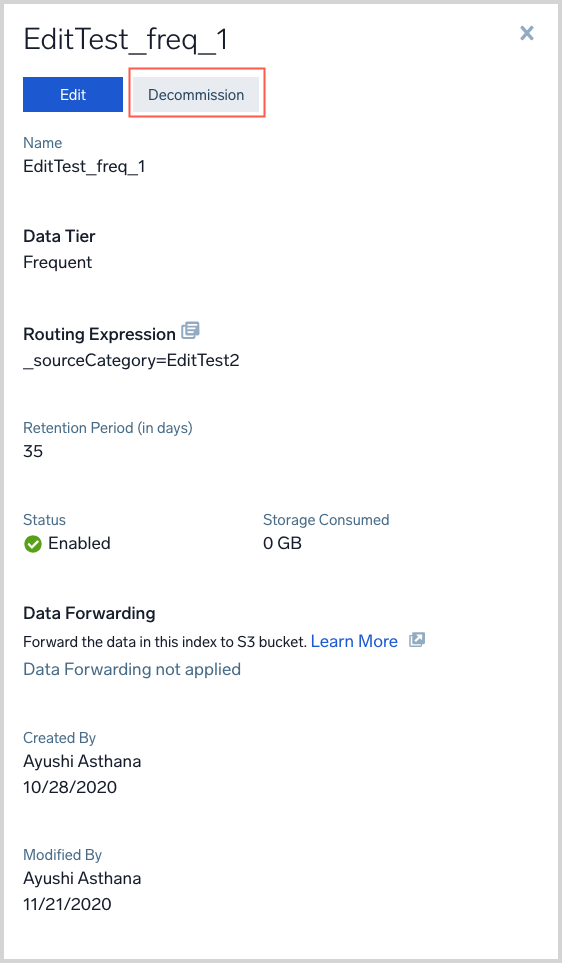Viewport: 562px width, 963px height.
Task: Click the Decommission button
Action: pos(196,95)
